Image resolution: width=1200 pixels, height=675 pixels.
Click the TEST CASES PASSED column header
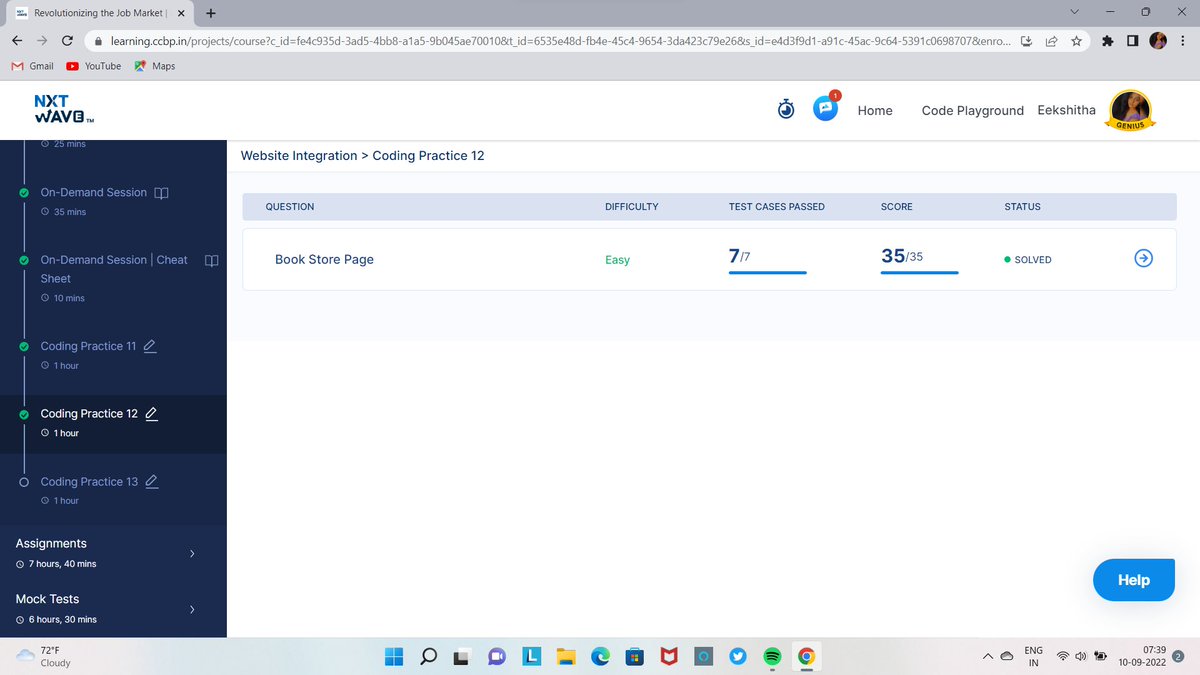pos(777,207)
